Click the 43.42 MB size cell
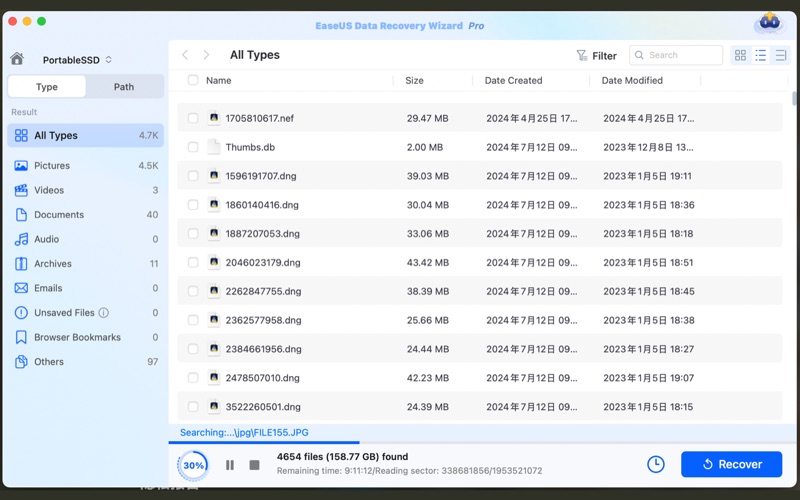The height and width of the screenshot is (500, 800). point(428,262)
